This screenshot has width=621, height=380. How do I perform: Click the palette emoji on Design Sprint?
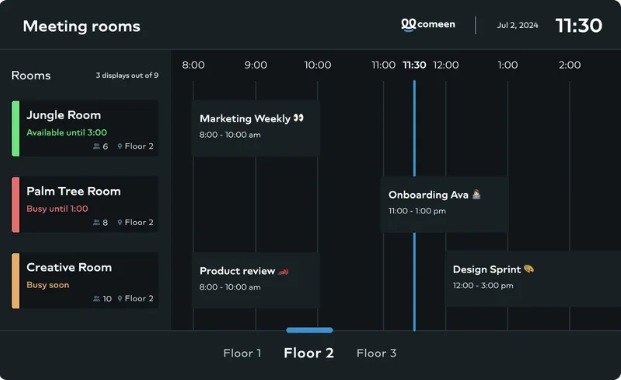529,269
